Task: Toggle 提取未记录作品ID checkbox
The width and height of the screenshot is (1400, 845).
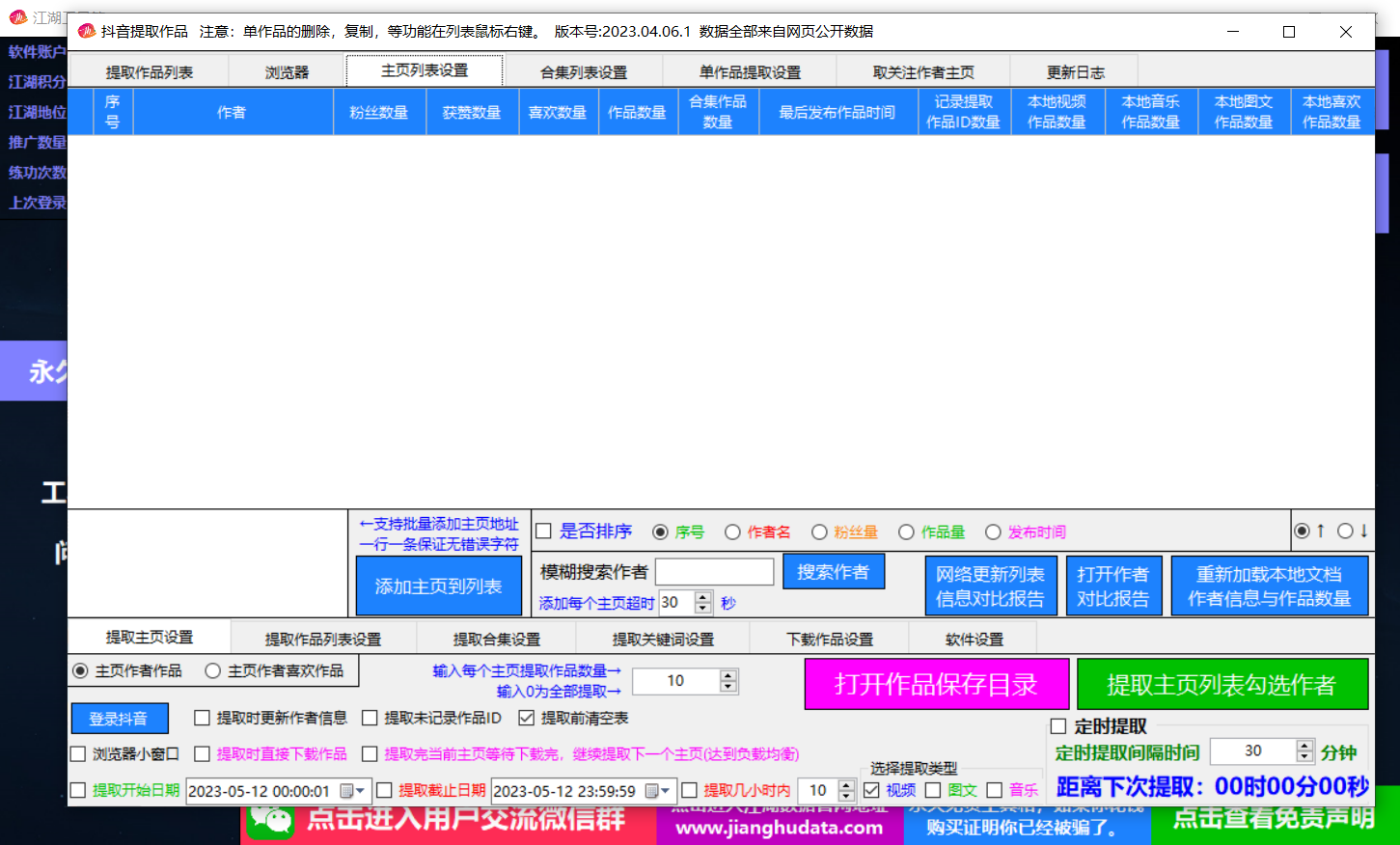Action: click(370, 718)
